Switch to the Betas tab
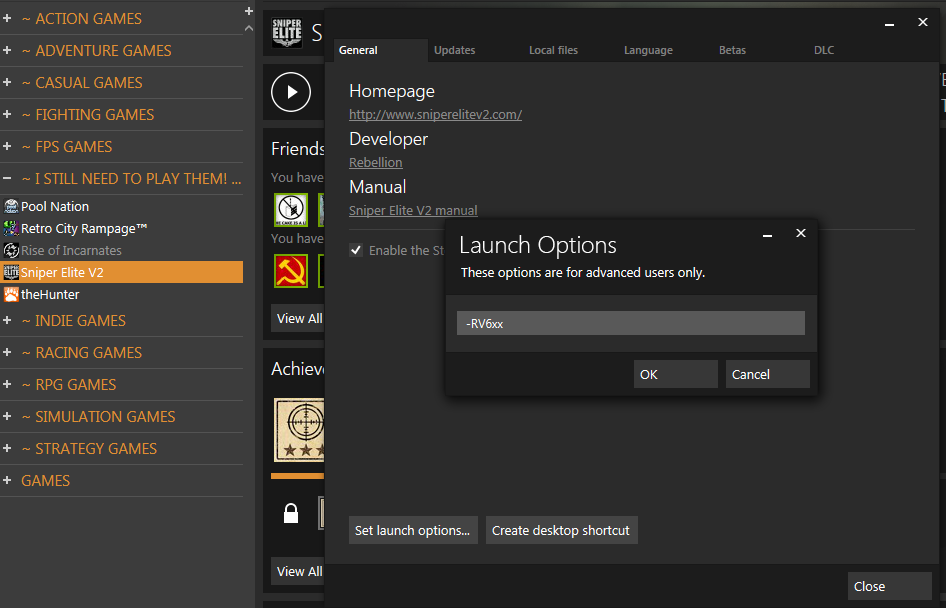 [732, 50]
